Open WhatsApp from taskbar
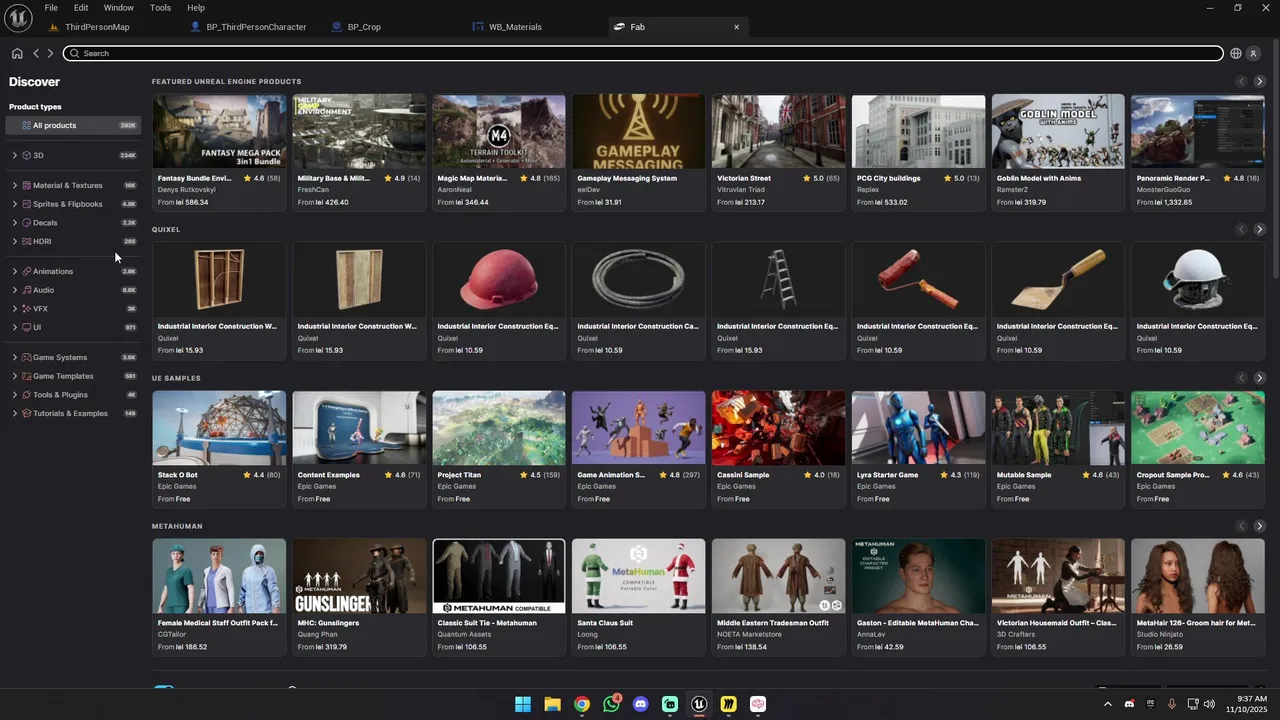1280x720 pixels. 611,704
